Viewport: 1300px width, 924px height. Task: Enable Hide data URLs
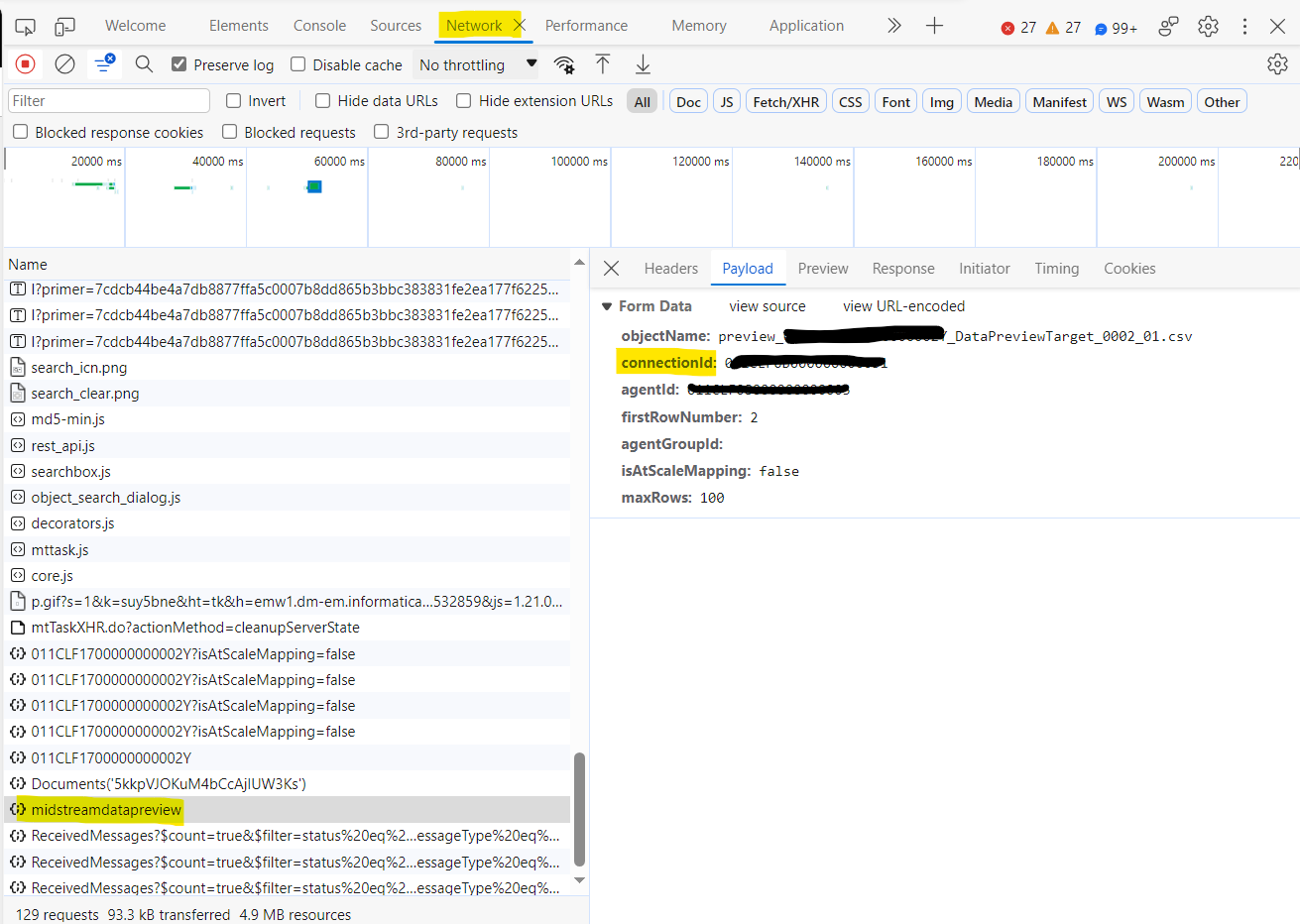(x=323, y=100)
